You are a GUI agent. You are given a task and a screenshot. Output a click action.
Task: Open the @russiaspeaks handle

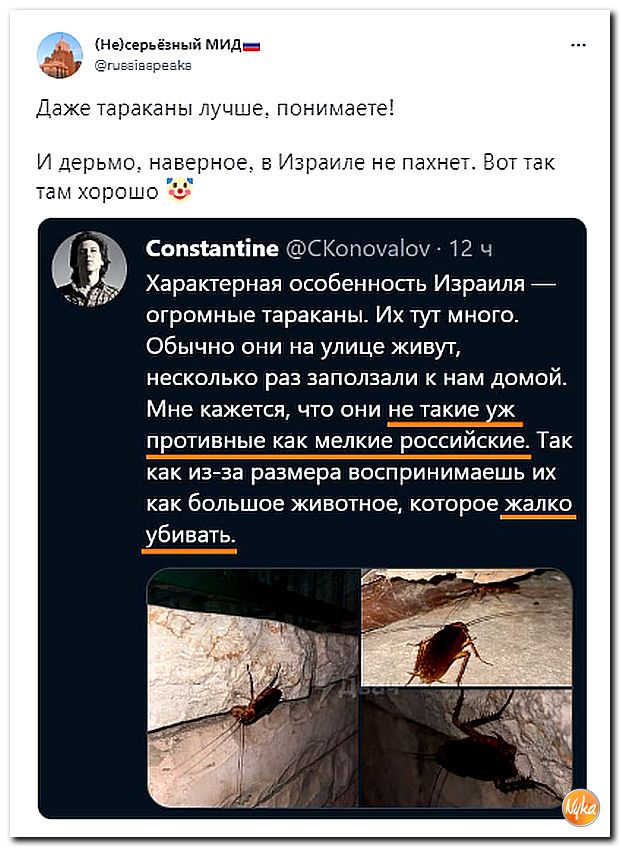click(x=143, y=65)
